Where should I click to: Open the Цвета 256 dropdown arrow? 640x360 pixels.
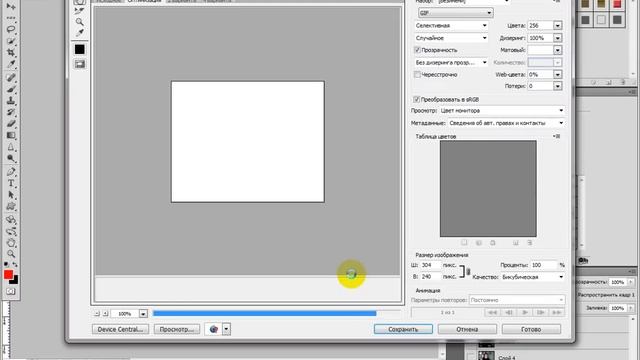558,25
